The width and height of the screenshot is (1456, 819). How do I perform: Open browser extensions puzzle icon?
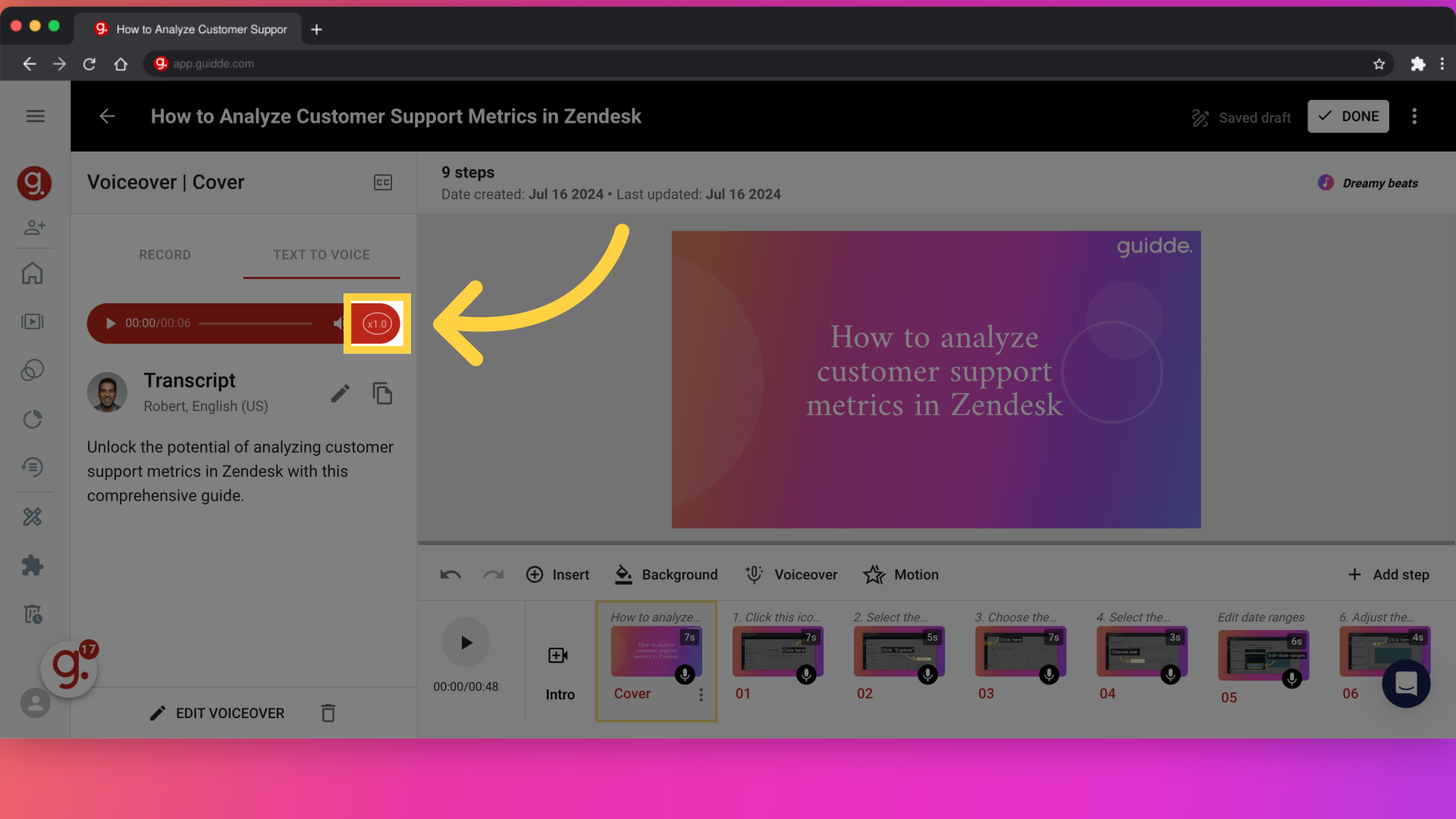1417,64
